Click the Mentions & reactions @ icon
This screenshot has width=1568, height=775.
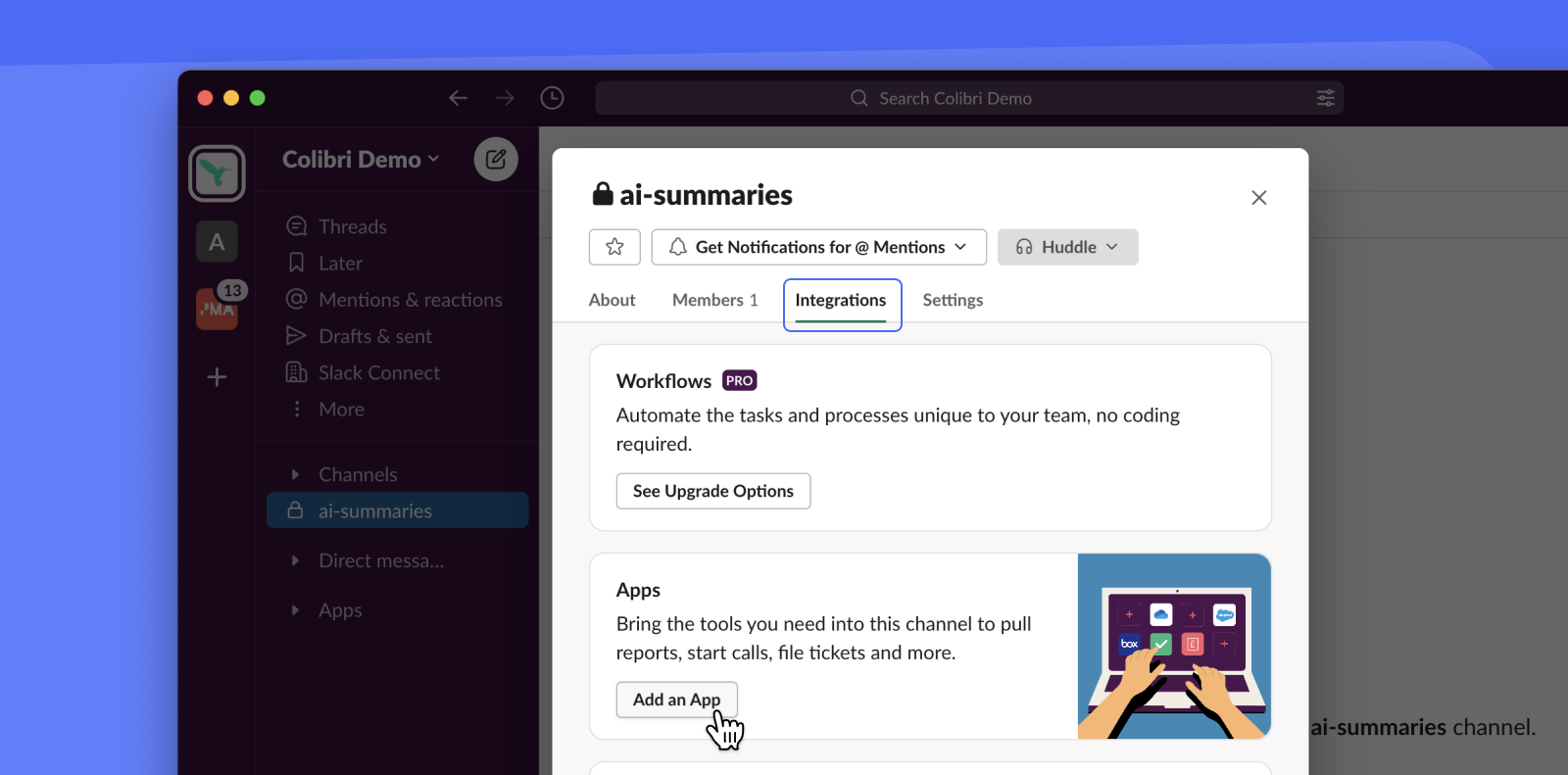pos(296,299)
